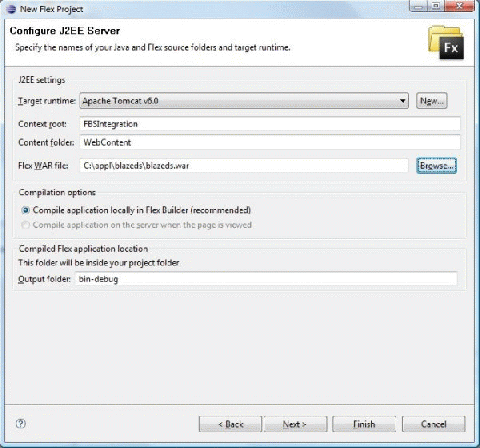Image resolution: width=480 pixels, height=448 pixels.
Task: Open the Apache Tomcat v6.0 combo box
Action: coord(244,101)
